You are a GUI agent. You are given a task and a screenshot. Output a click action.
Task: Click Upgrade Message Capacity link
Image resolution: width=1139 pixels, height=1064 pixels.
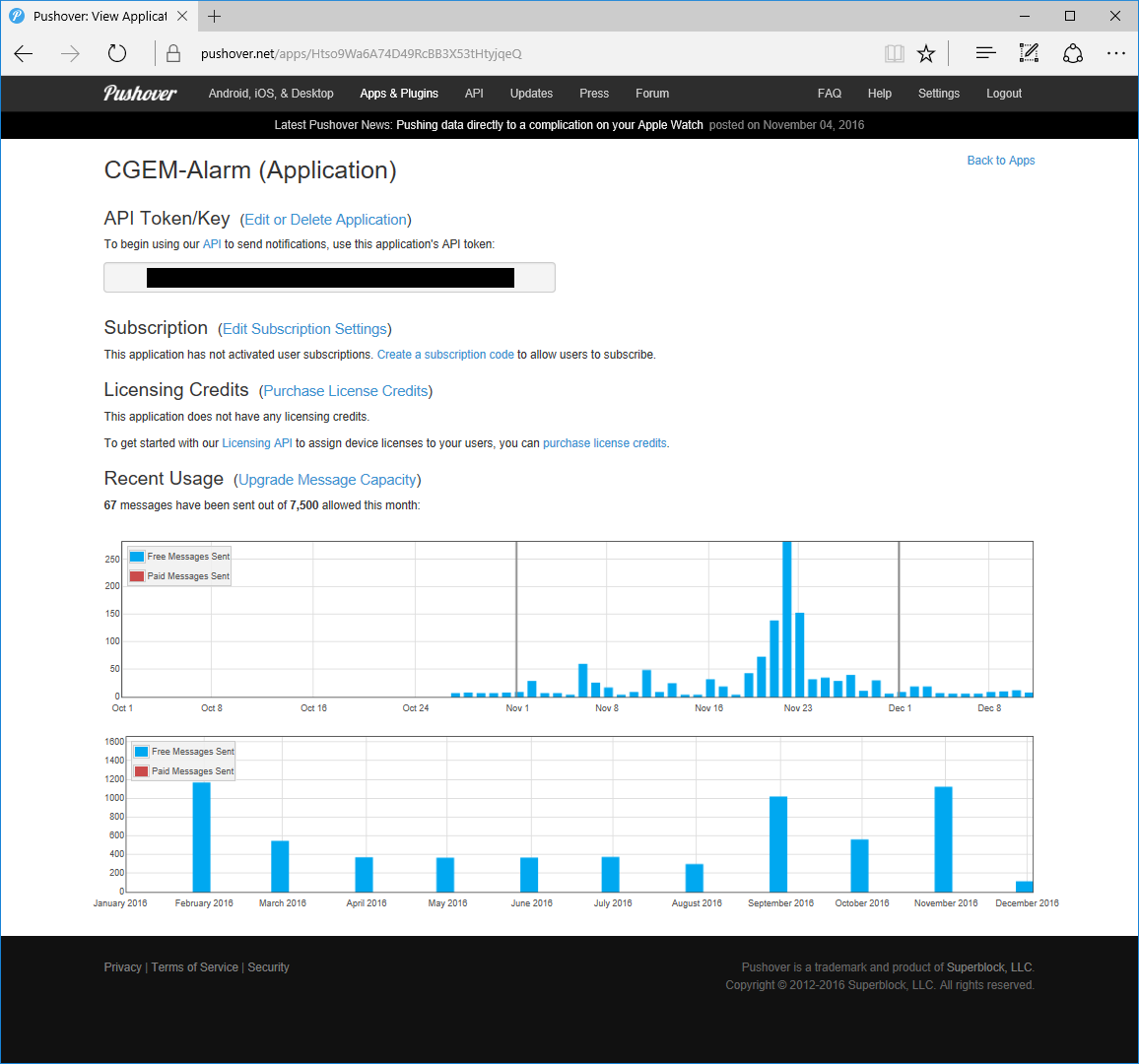[x=327, y=480]
